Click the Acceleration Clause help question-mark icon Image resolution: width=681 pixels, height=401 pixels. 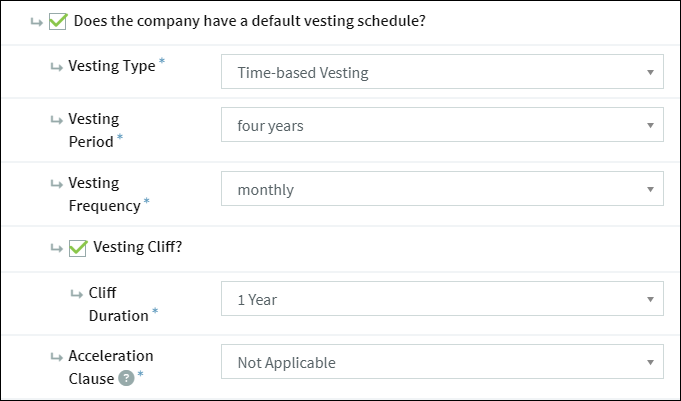(x=127, y=378)
